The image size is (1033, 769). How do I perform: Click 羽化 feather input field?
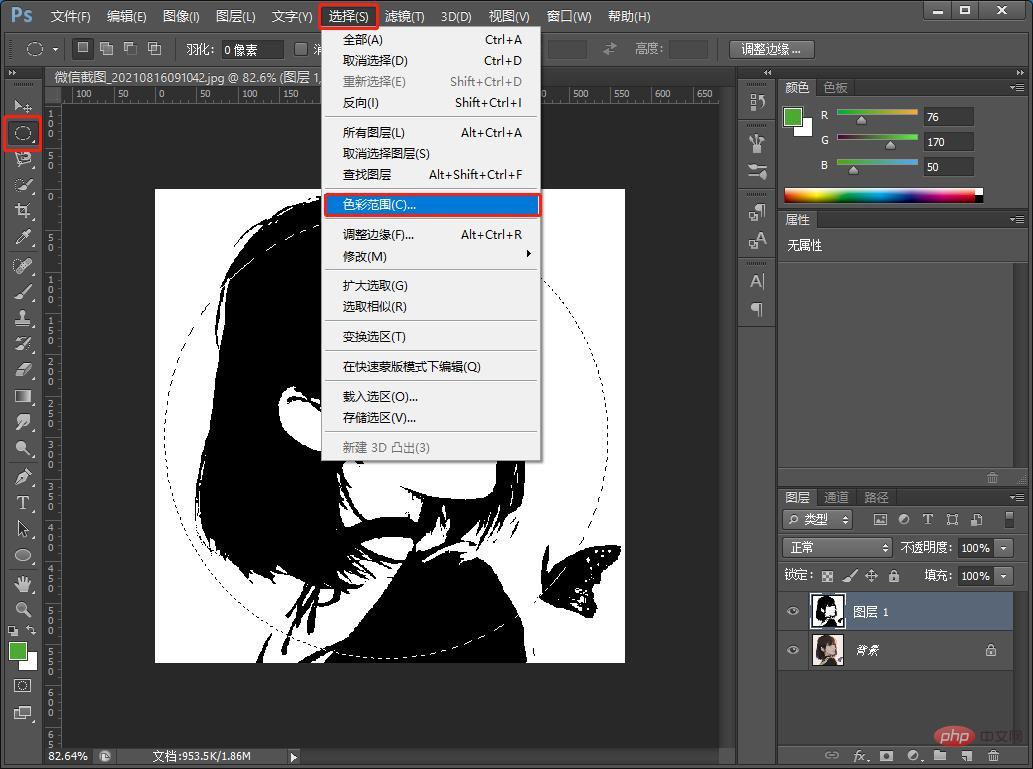[252, 49]
